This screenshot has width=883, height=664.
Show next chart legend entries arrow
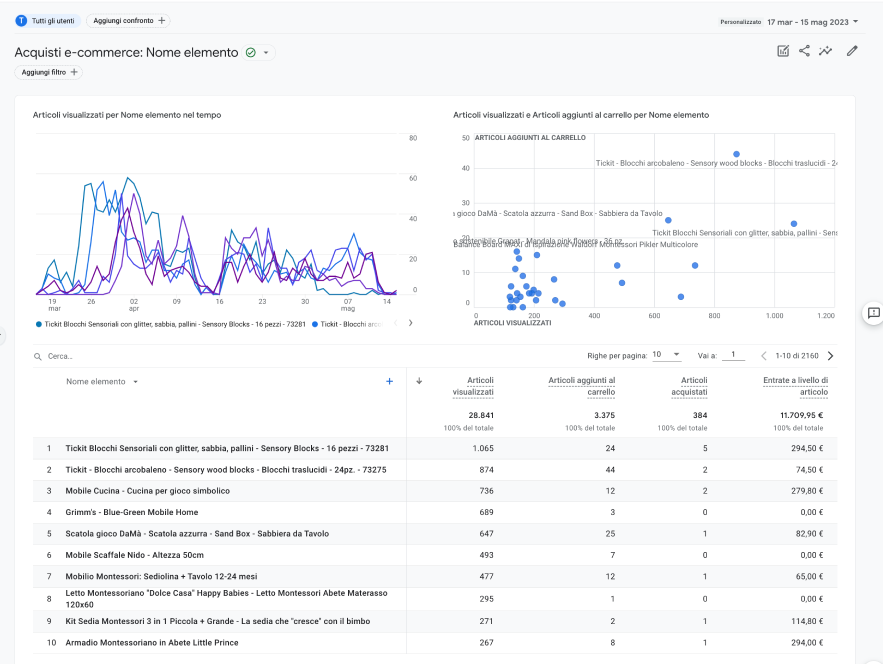[x=410, y=323]
